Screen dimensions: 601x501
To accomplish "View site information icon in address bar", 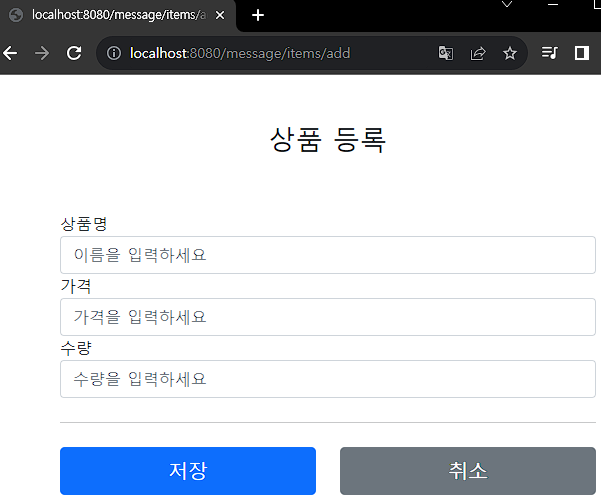I will [x=114, y=53].
